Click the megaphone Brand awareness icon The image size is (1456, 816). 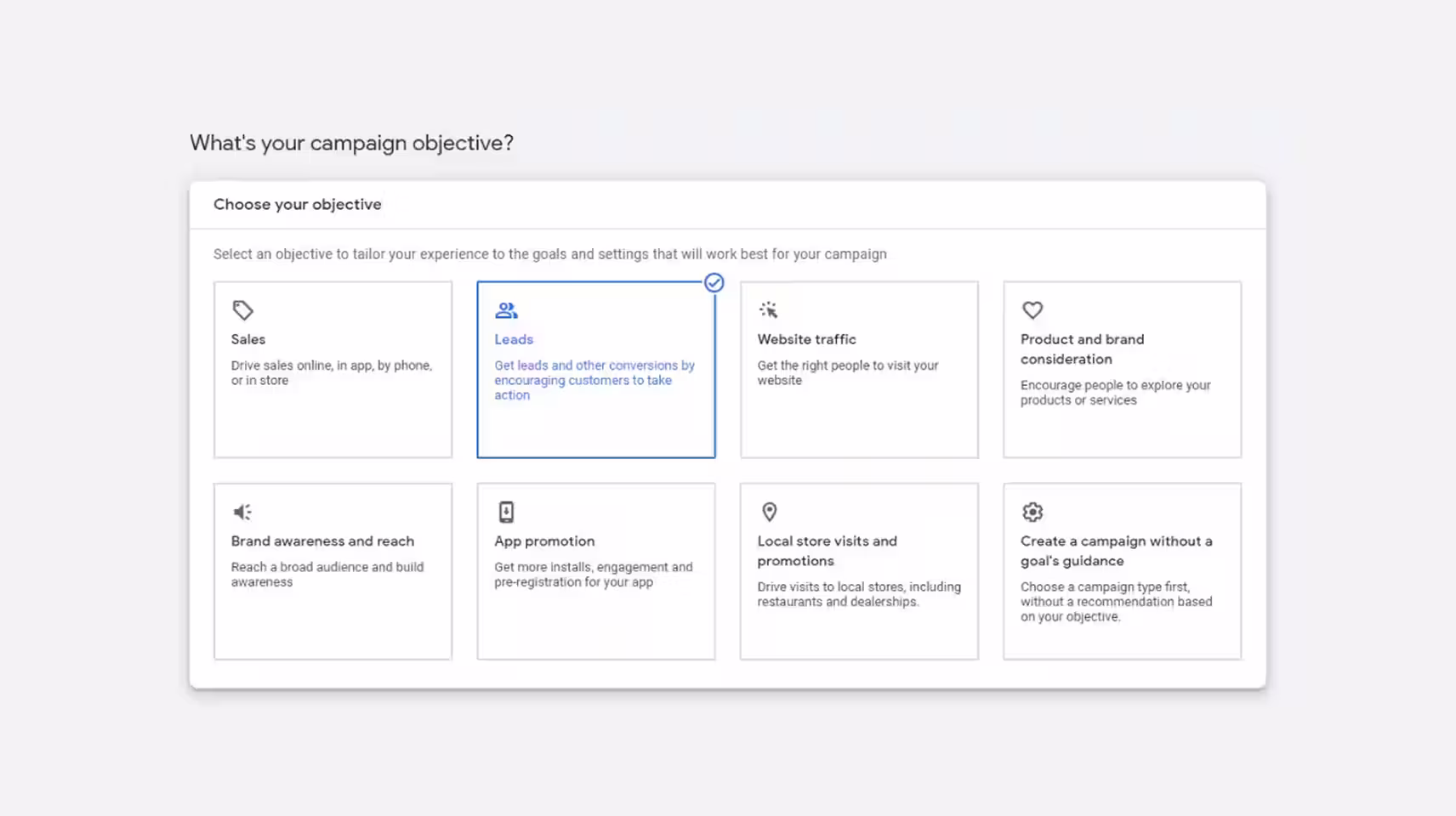242,512
